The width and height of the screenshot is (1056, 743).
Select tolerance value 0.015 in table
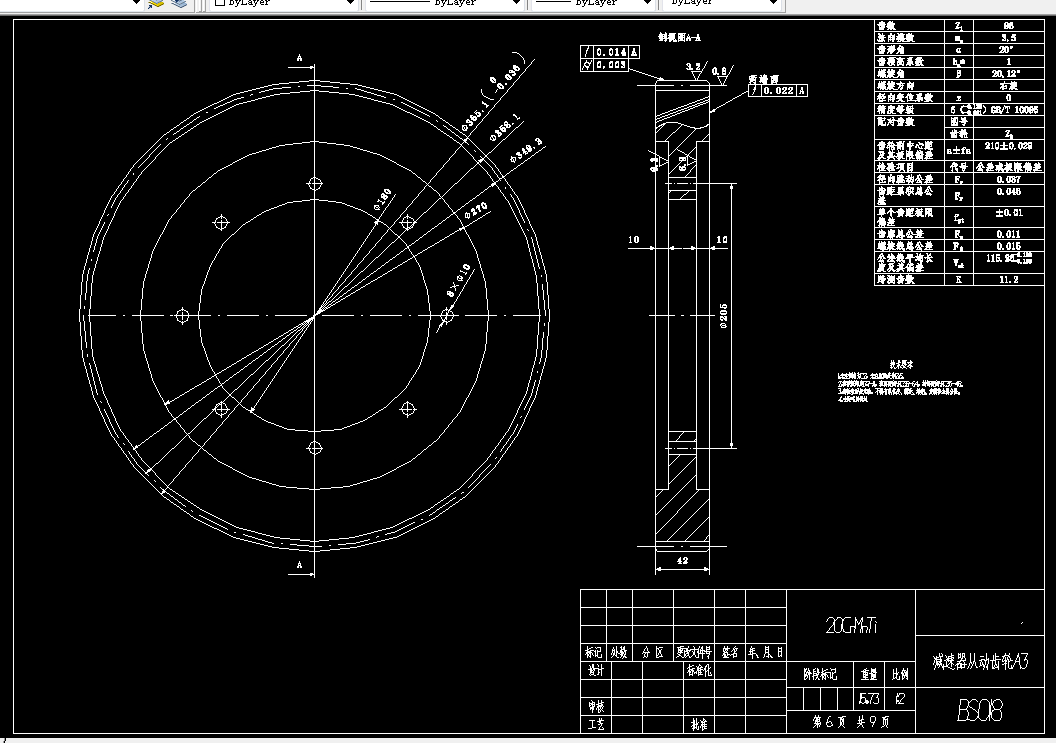[1009, 247]
